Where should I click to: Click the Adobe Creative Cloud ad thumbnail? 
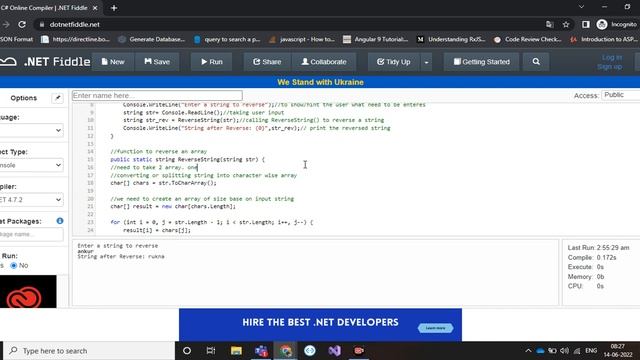click(x=28, y=291)
